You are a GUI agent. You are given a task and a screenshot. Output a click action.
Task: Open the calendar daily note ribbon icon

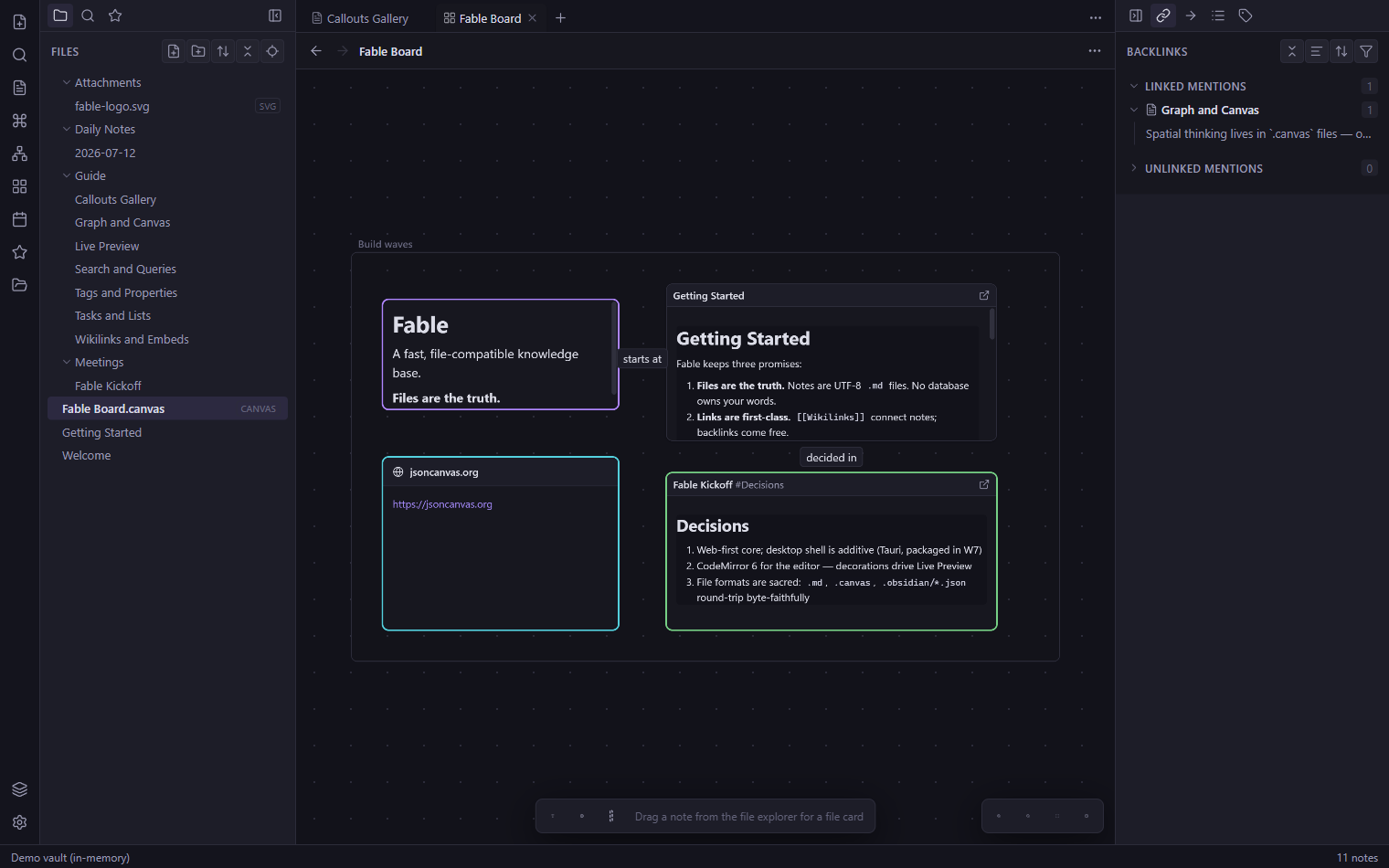pos(19,219)
